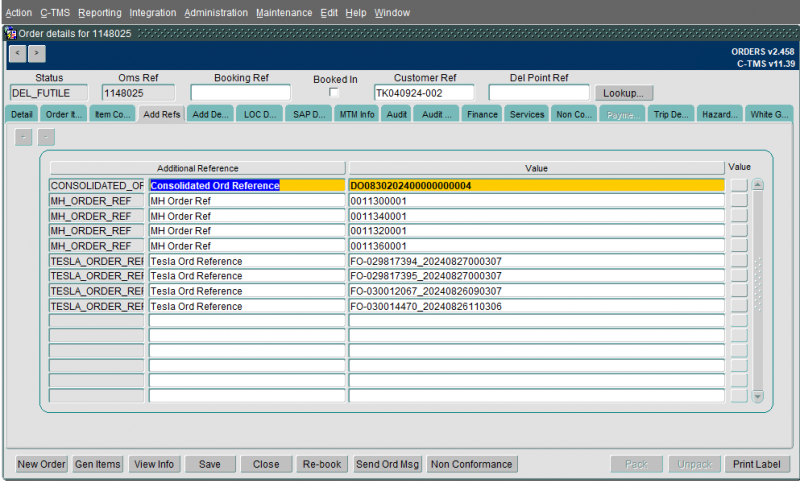Switch to the Trip De... tab
The height and width of the screenshot is (483, 800).
pyautogui.click(x=671, y=114)
